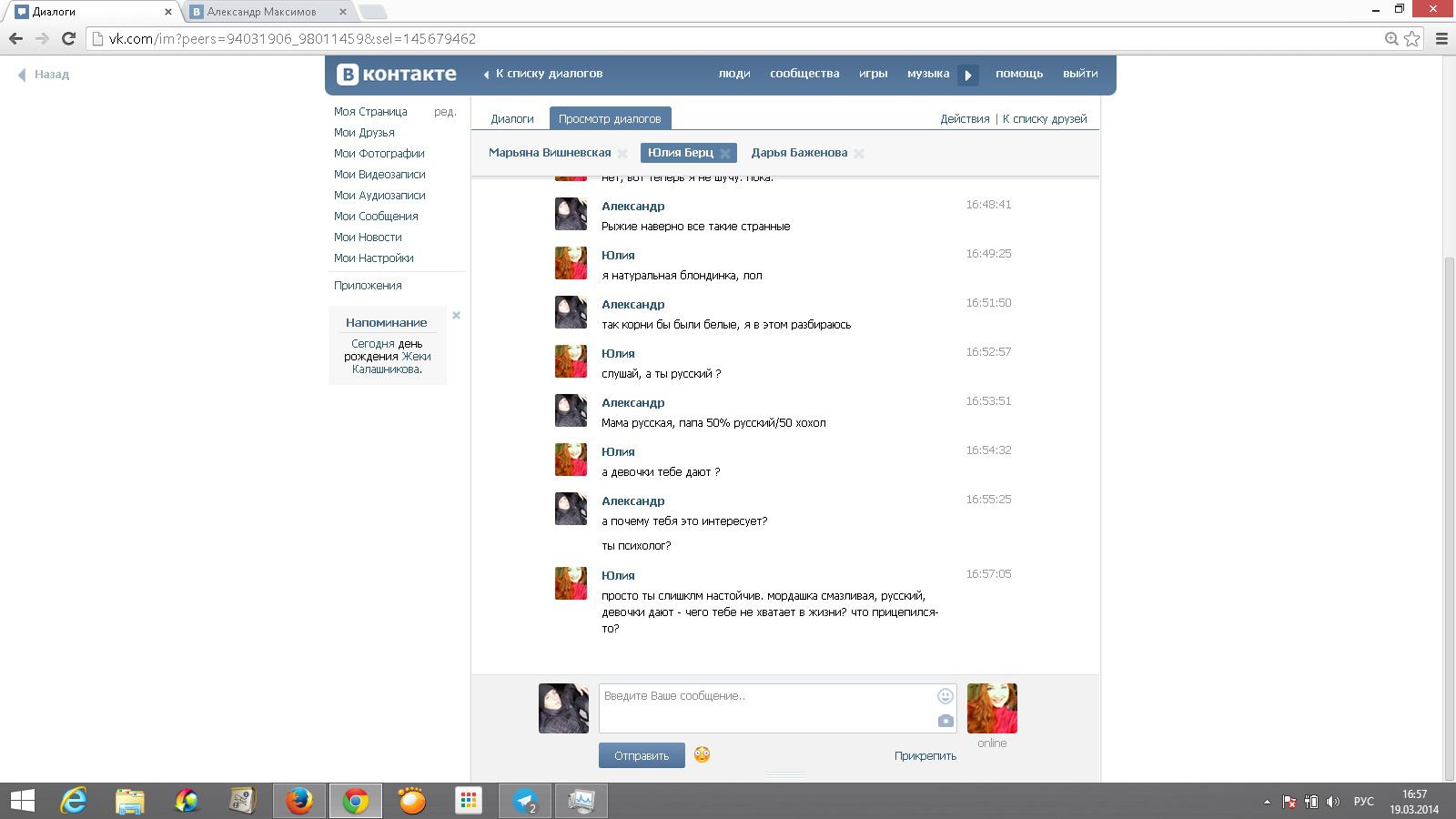The height and width of the screenshot is (819, 1456).
Task: Attach a photo with the camera icon
Action: click(x=945, y=721)
